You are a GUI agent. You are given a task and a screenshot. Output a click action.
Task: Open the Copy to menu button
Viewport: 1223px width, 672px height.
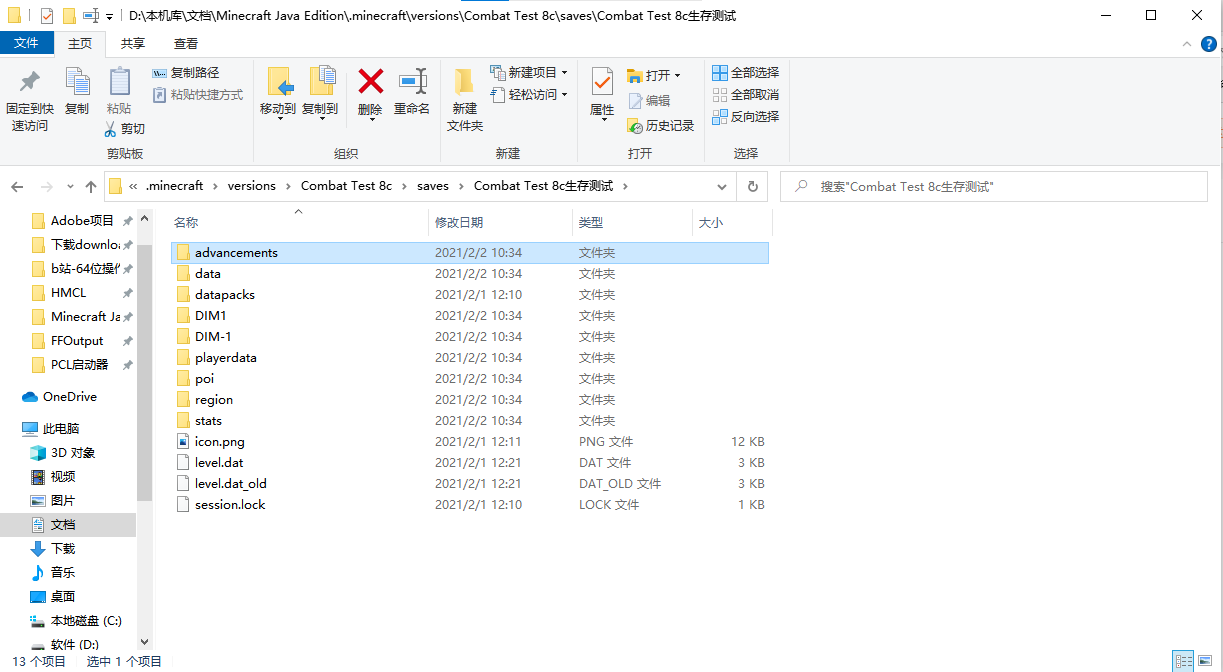click(x=320, y=95)
